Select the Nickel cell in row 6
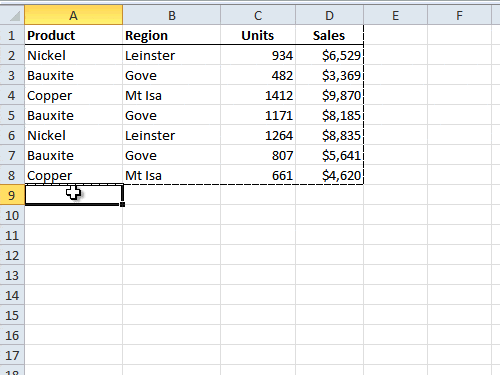This screenshot has height=375, width=500. coord(73,135)
